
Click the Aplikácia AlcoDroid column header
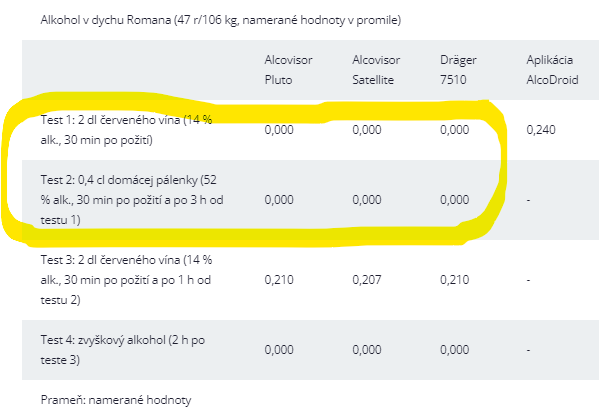click(x=552, y=70)
